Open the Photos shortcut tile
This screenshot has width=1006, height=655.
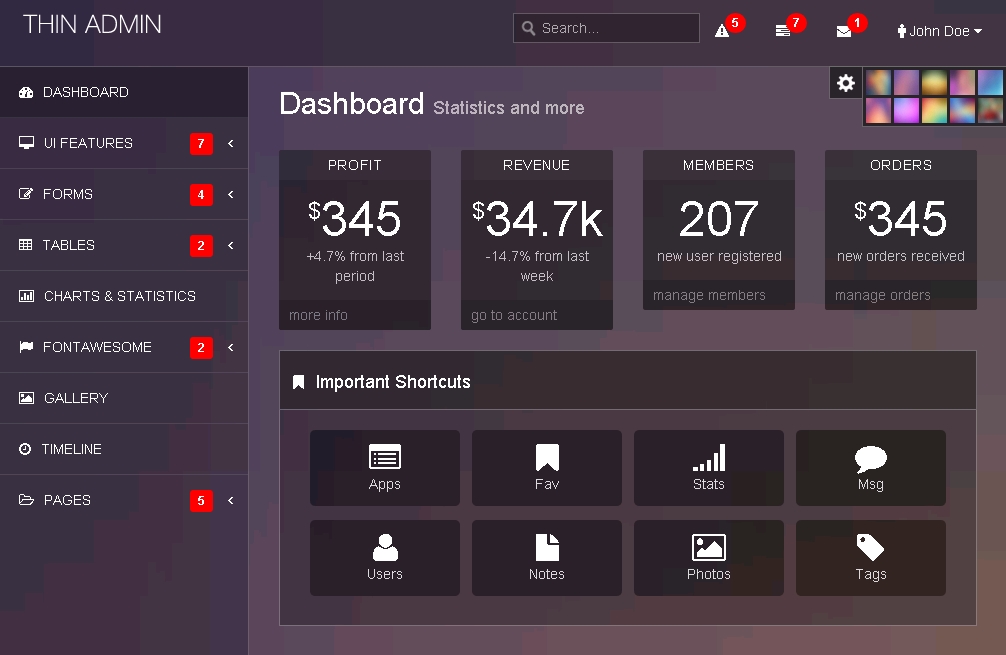click(709, 558)
